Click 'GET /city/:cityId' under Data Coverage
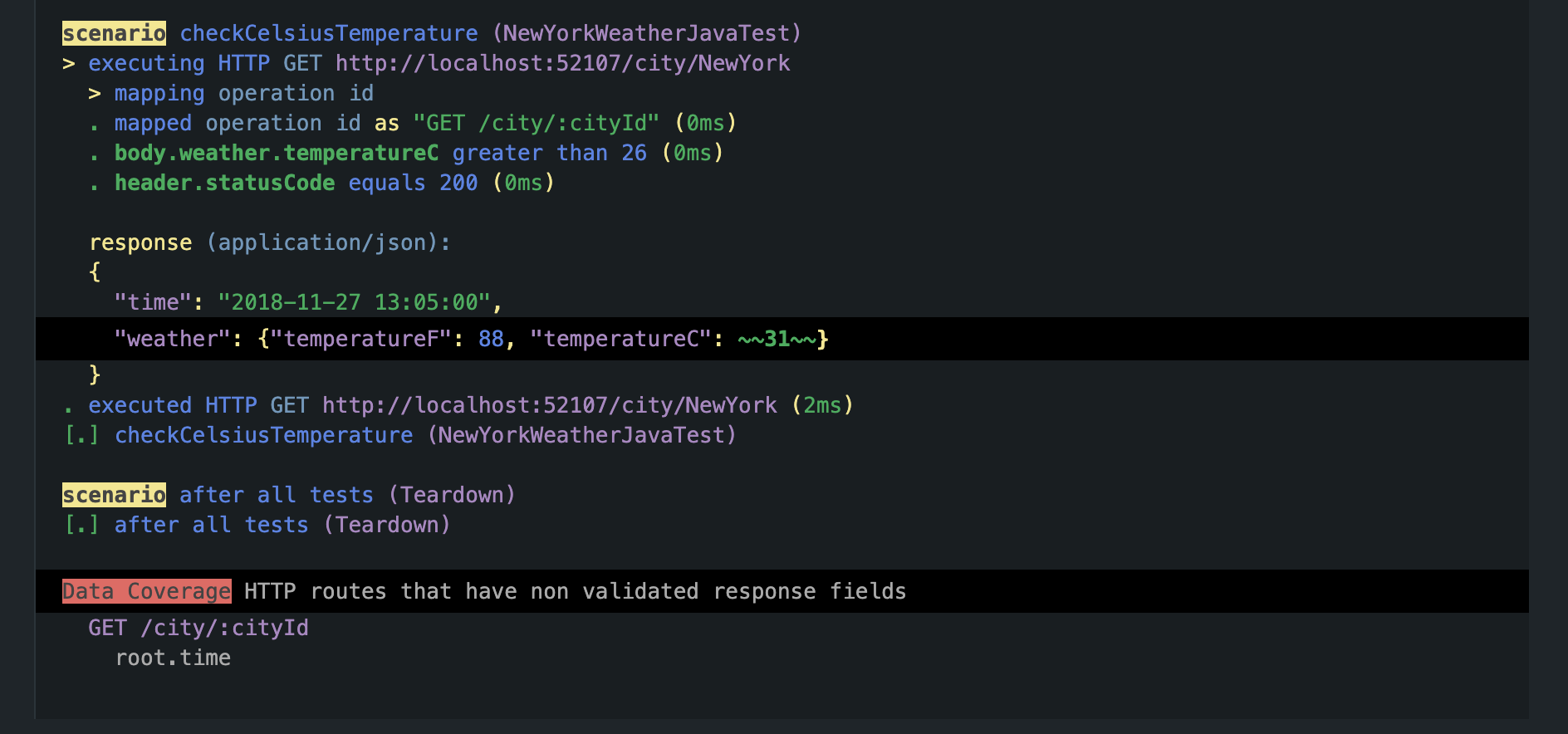 (198, 628)
